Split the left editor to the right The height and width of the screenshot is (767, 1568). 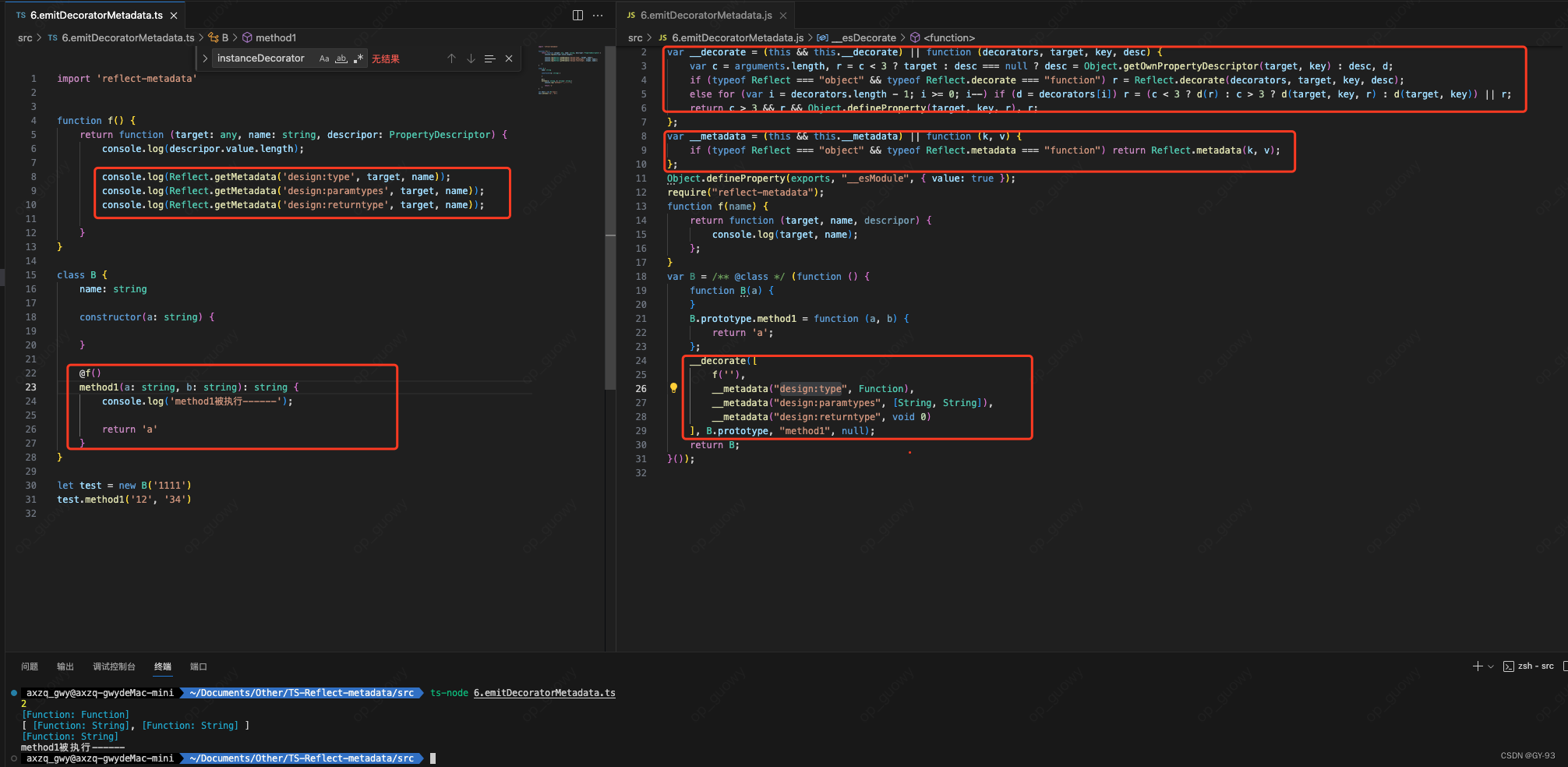coord(577,15)
